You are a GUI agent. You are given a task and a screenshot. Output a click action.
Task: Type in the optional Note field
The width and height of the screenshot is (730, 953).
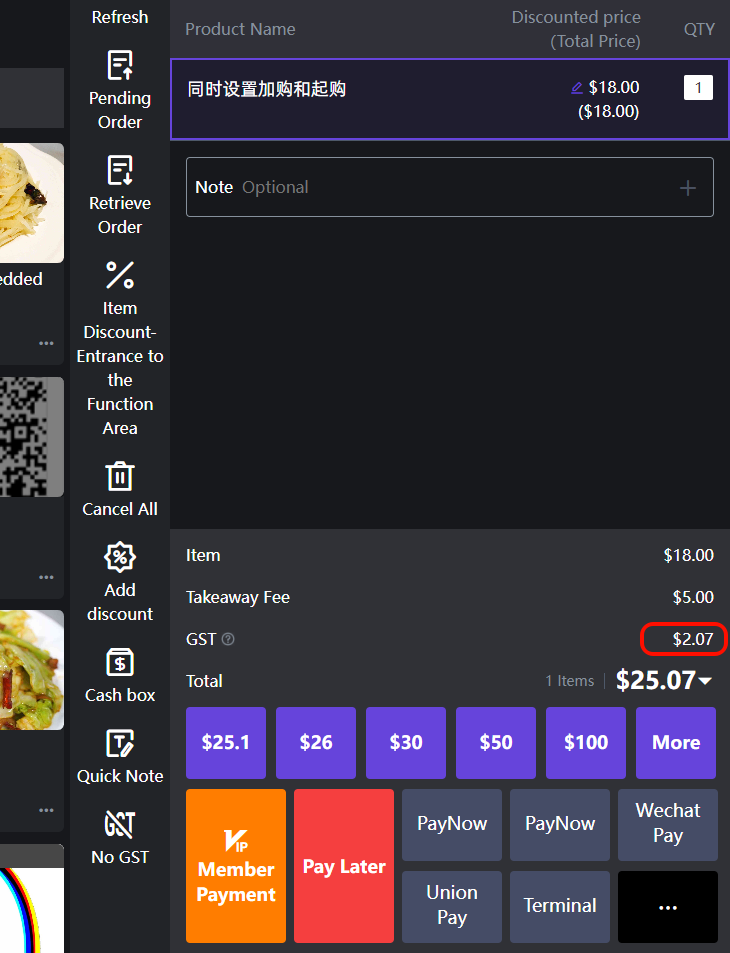pos(430,187)
